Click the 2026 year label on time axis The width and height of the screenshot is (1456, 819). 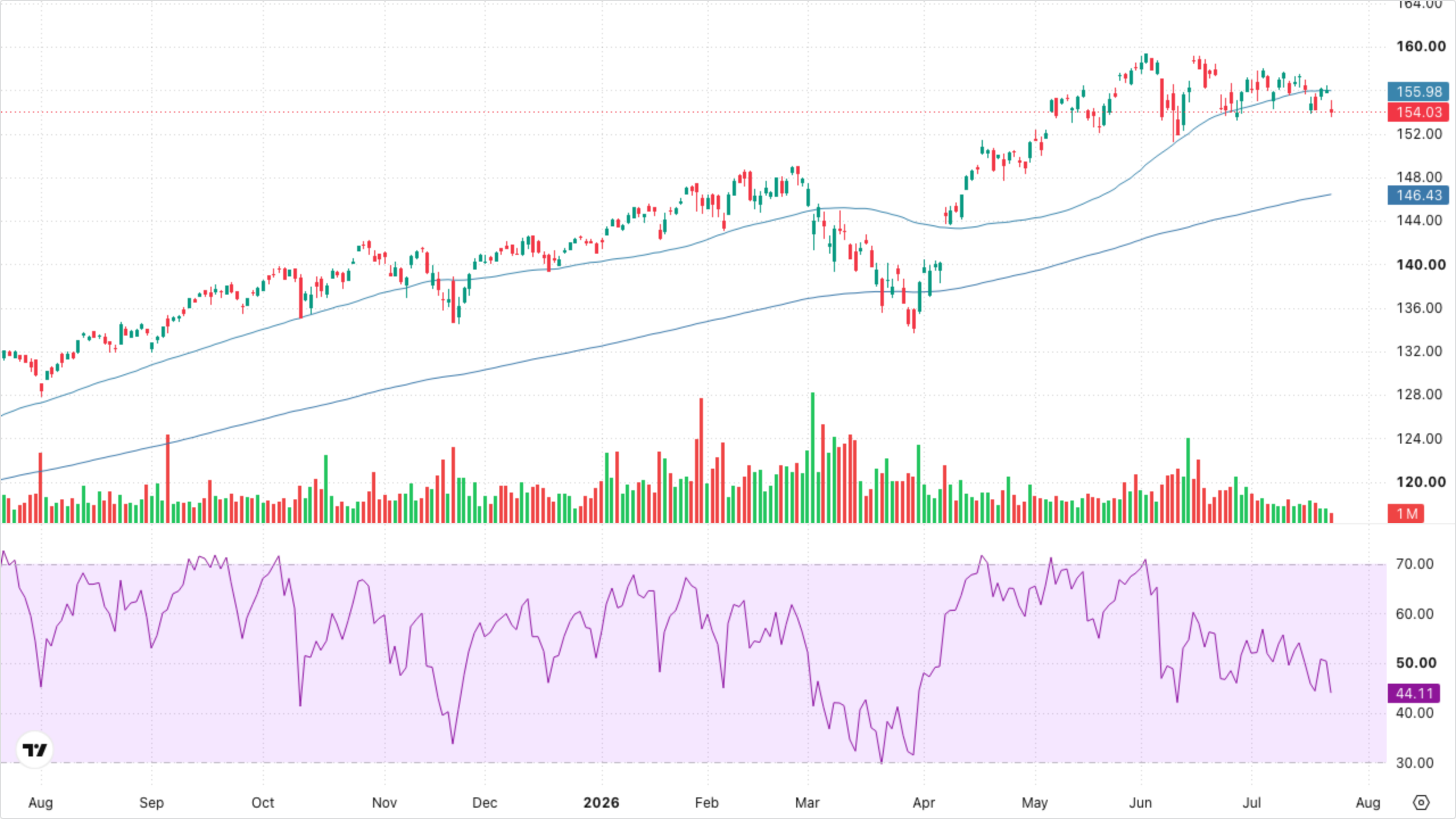601,803
